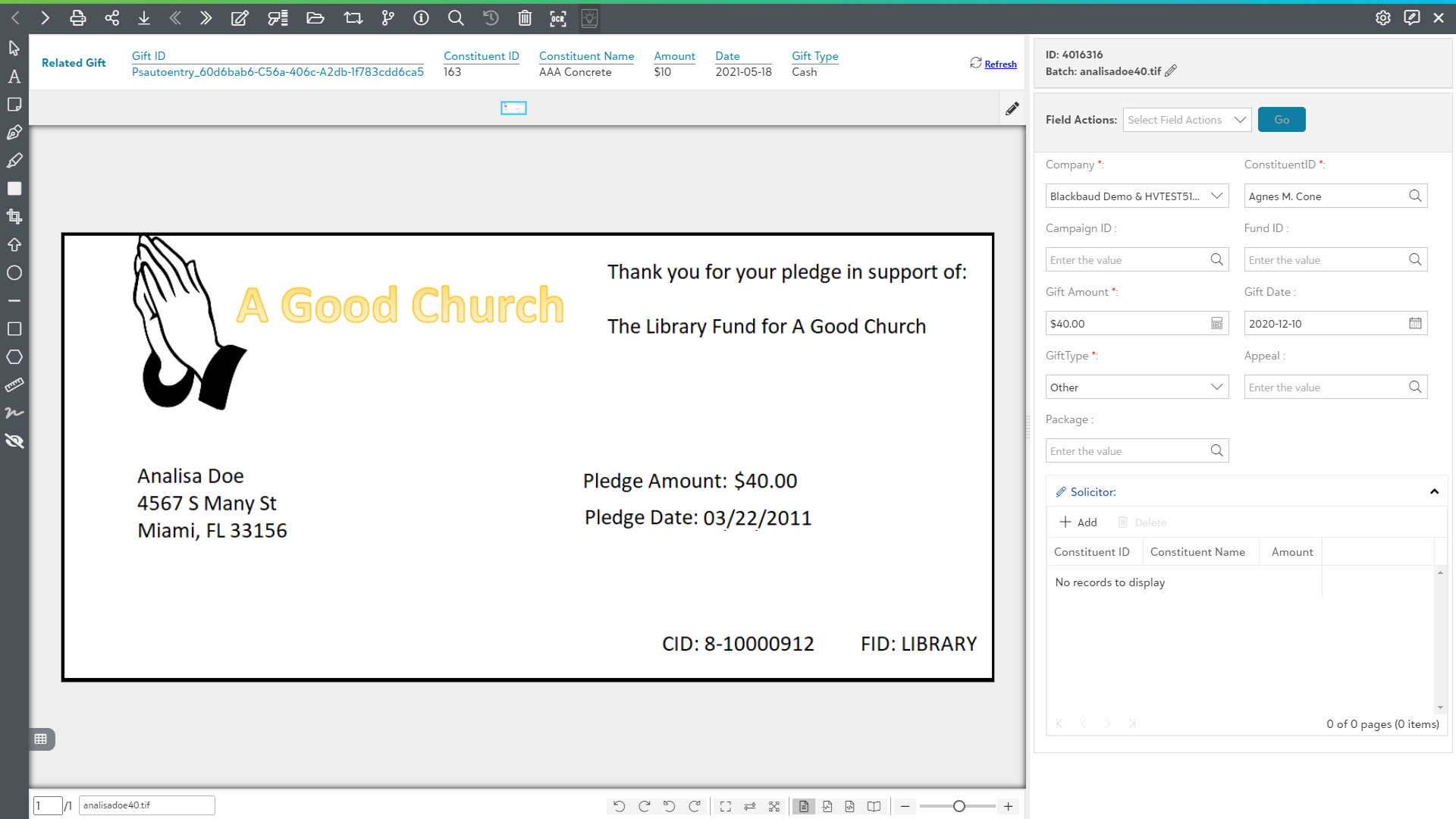Expand the Company dropdown
Screen dimensions: 1456x819
(1137, 196)
